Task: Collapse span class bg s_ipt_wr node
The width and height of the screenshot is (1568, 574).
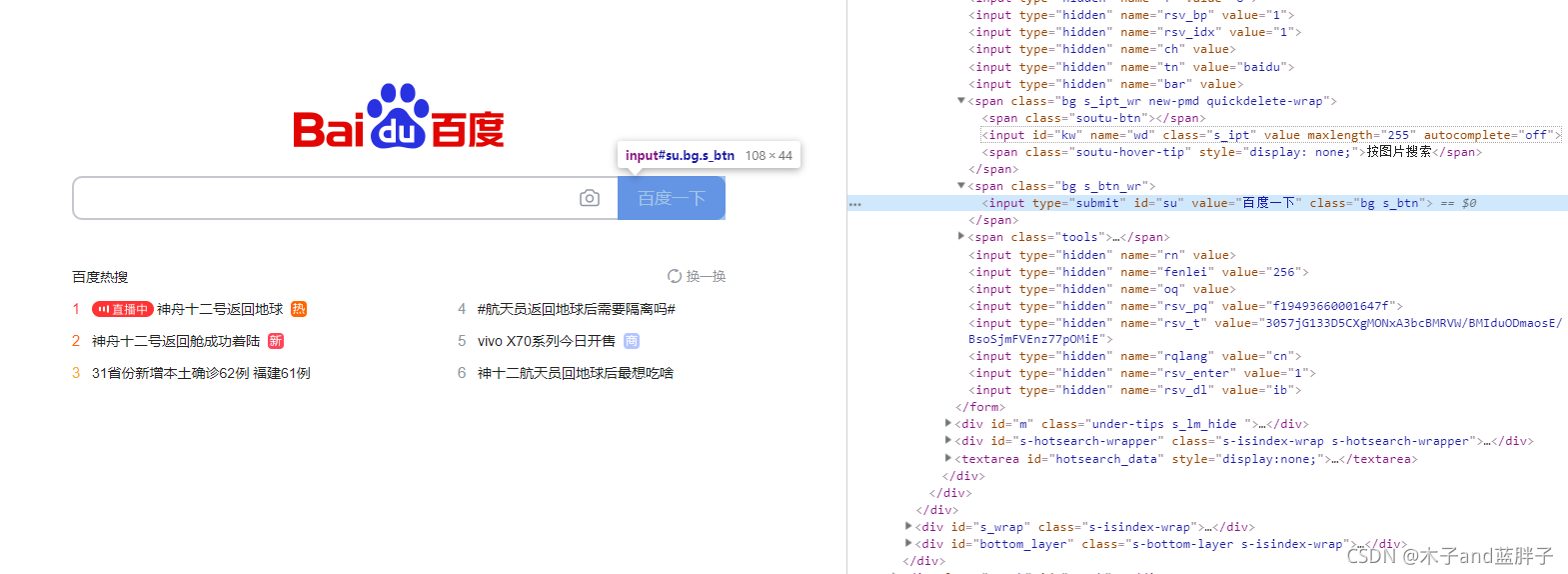Action: (x=961, y=100)
